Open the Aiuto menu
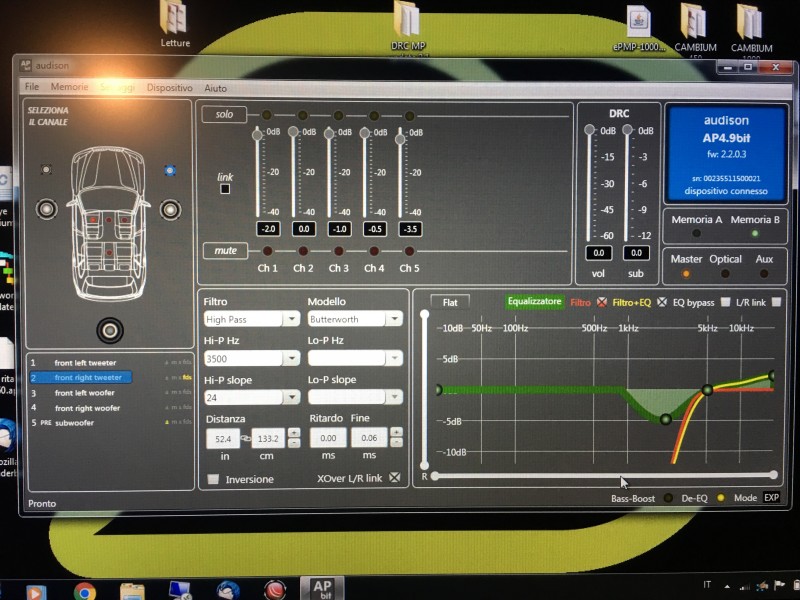The image size is (800, 600). click(215, 88)
